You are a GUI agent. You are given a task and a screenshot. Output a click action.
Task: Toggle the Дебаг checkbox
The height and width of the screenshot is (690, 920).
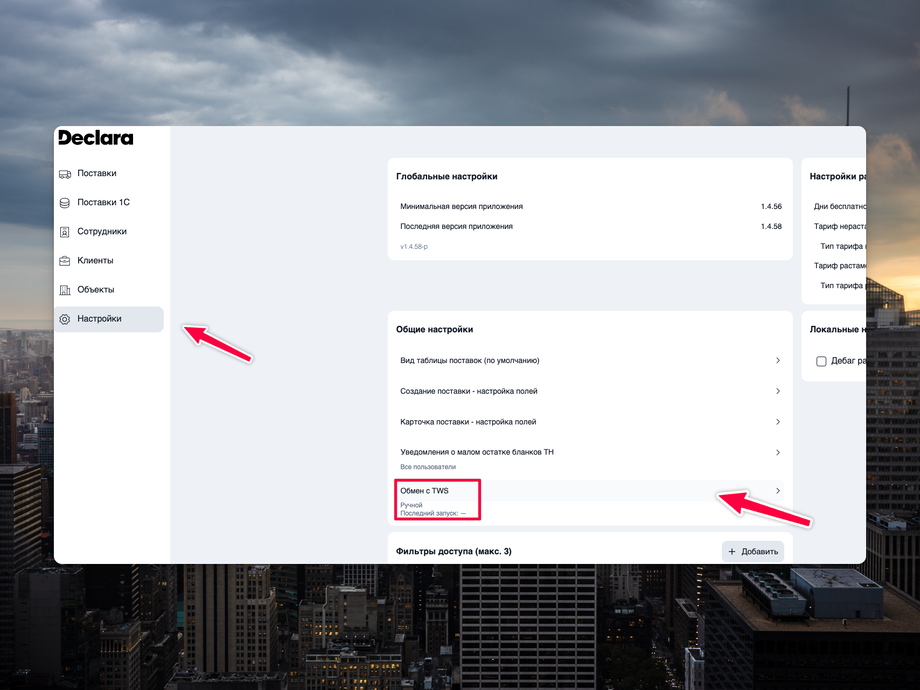pyautogui.click(x=821, y=361)
